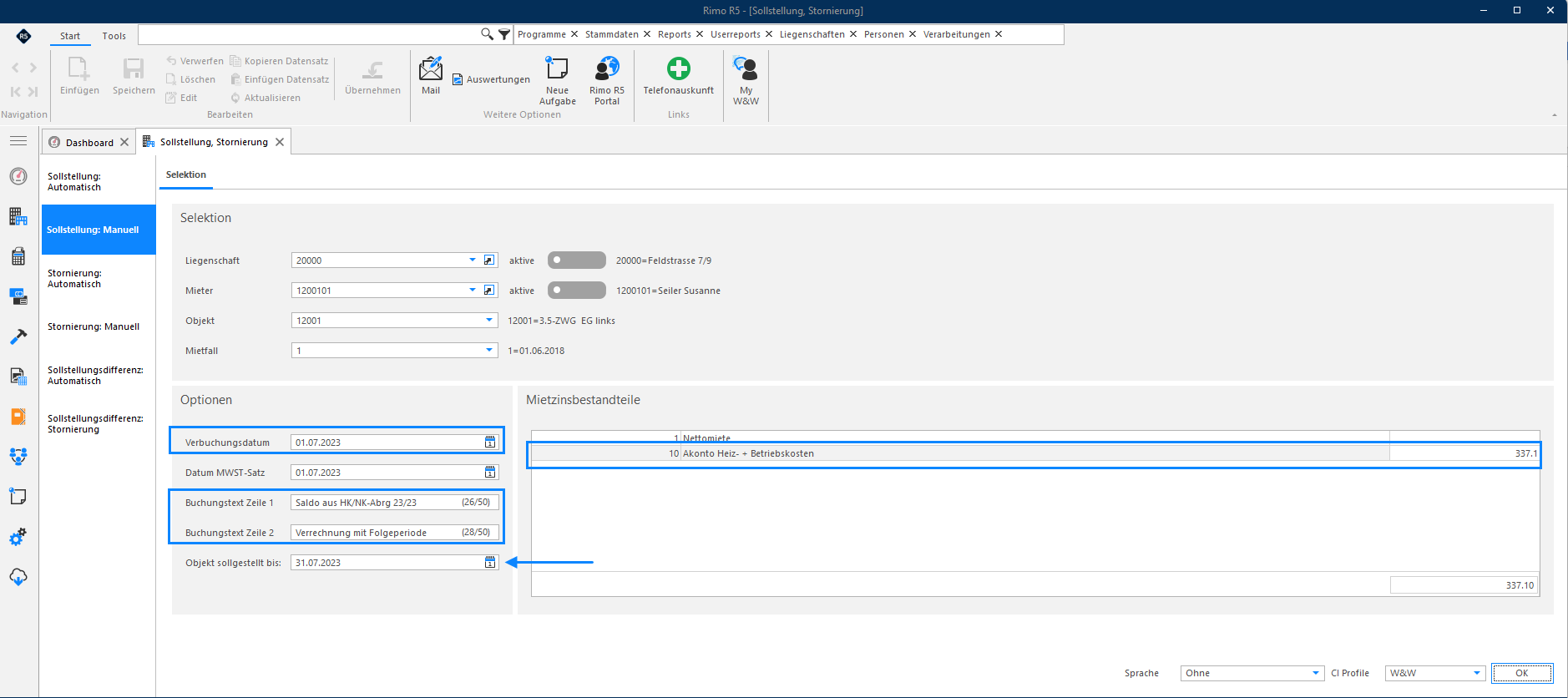Toggle the aktive switch for Liegenschaft

(576, 260)
